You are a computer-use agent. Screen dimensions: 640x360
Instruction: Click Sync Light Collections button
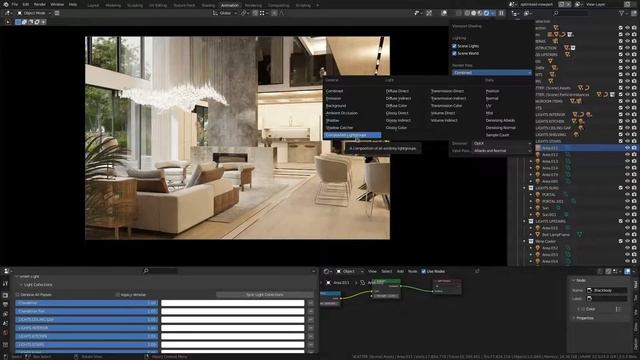coord(264,295)
